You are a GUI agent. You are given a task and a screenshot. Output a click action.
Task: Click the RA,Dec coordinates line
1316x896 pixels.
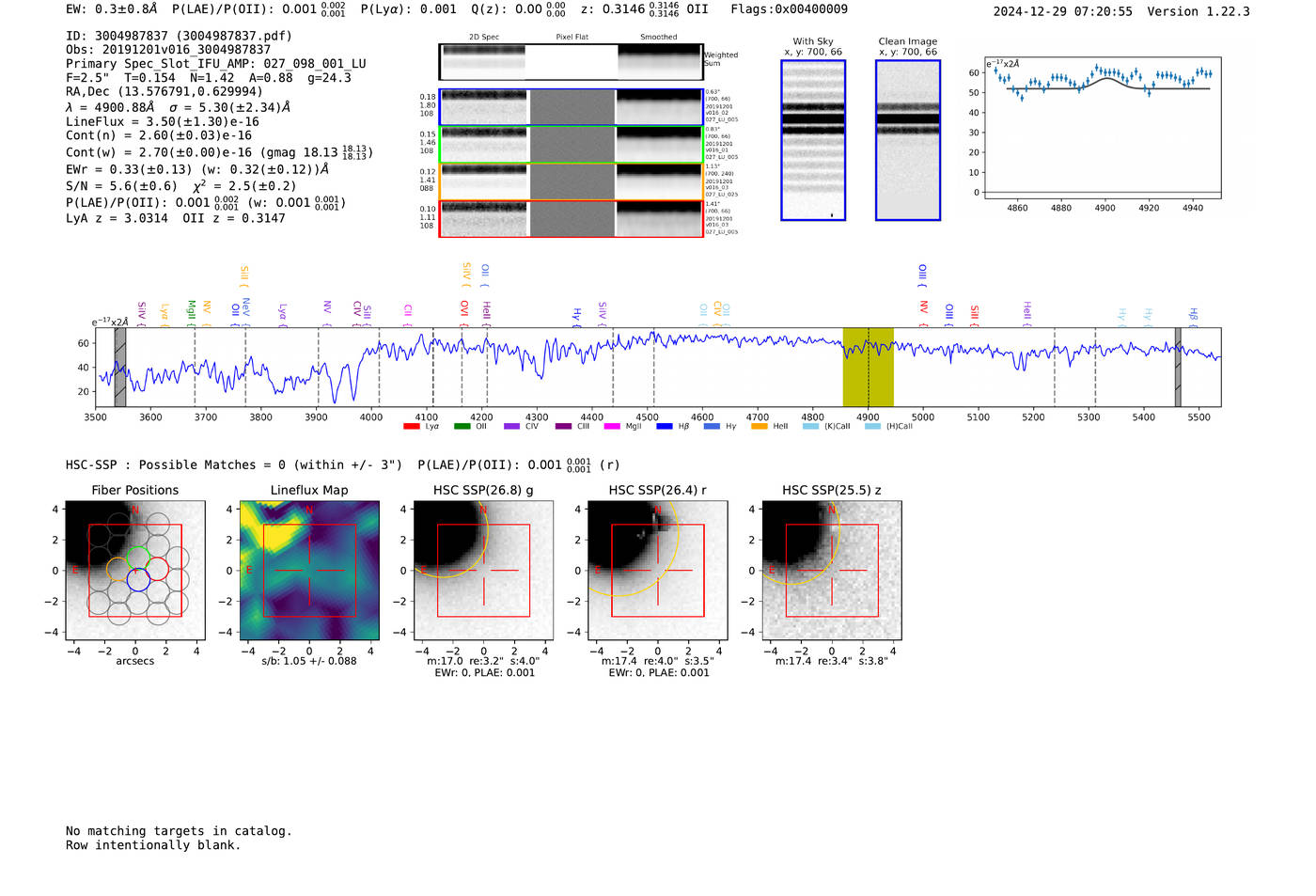(164, 92)
